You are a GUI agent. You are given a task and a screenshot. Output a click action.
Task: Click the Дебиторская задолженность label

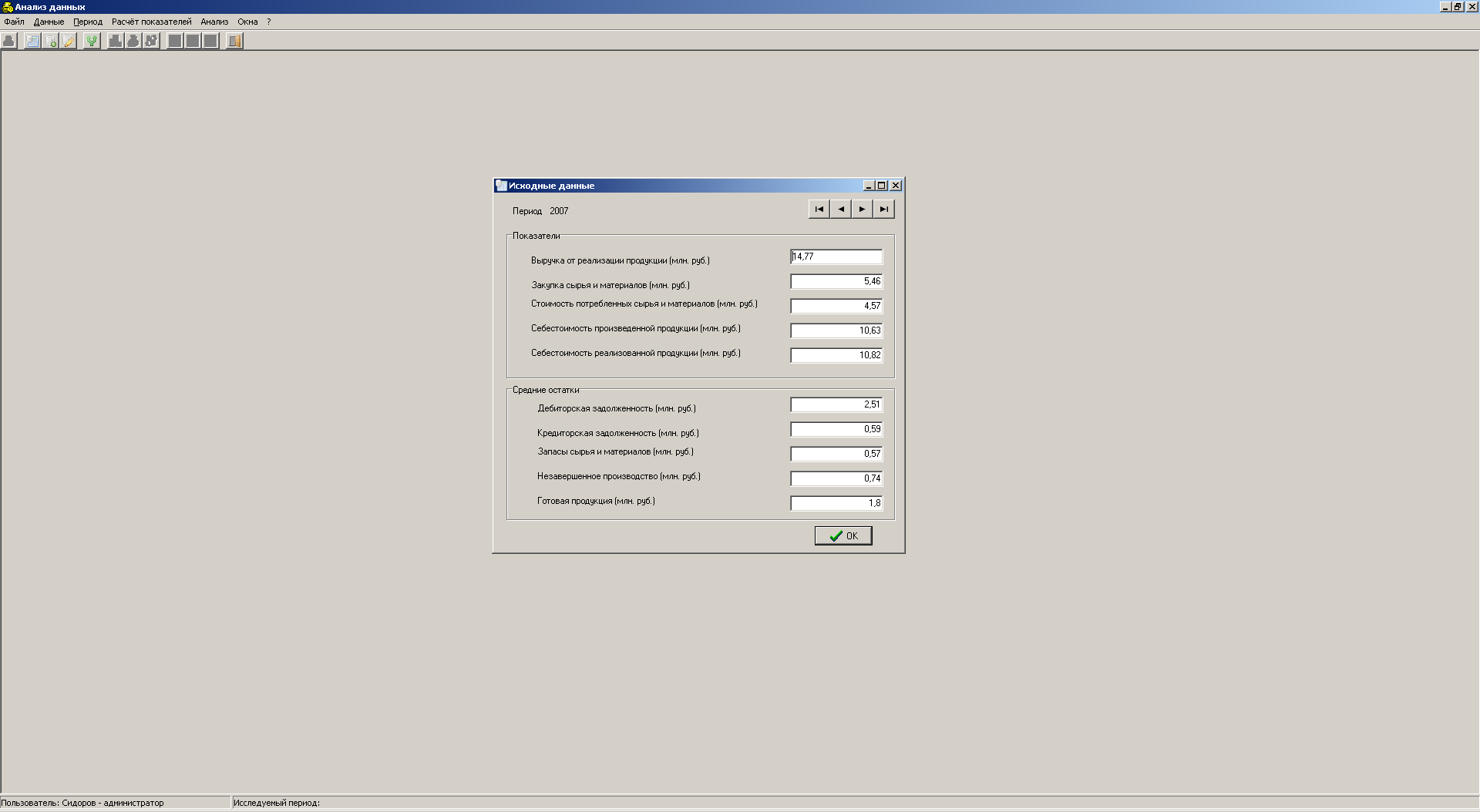(x=617, y=408)
